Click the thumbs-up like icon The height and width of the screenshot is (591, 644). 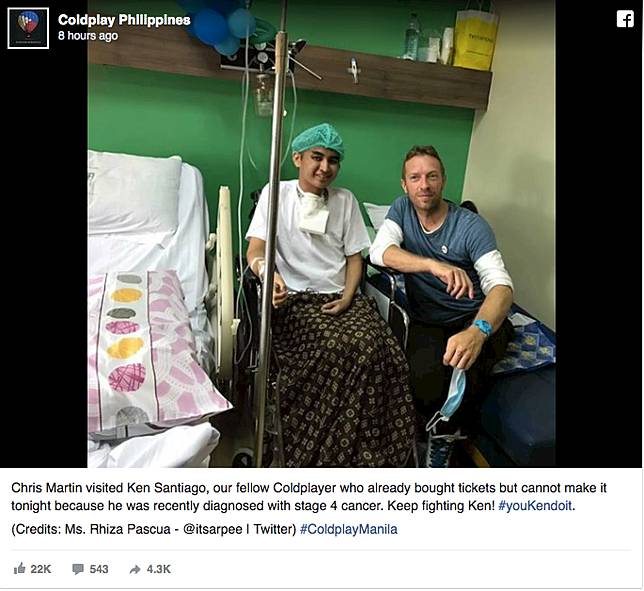click(x=19, y=569)
